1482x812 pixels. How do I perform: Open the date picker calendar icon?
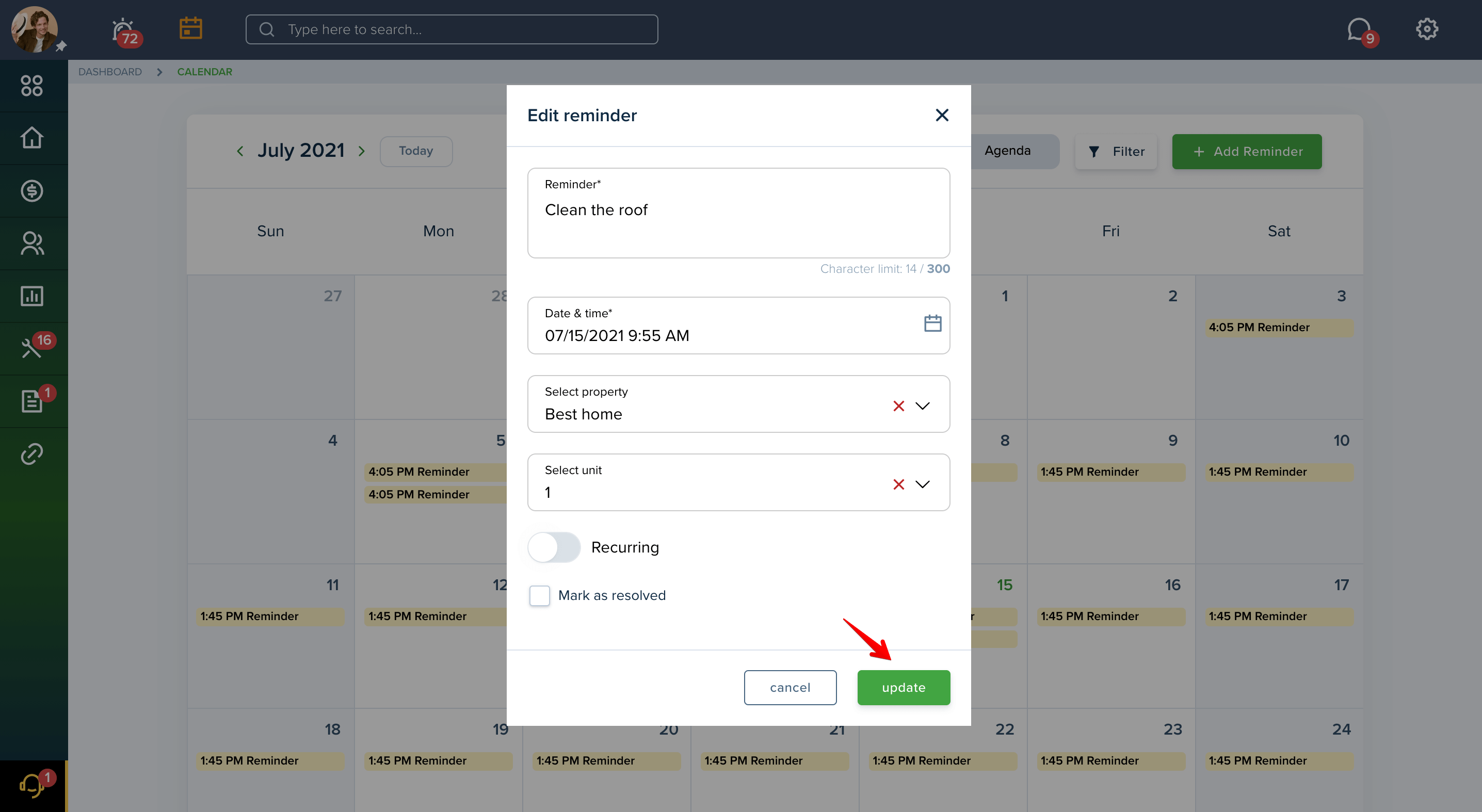(x=932, y=323)
